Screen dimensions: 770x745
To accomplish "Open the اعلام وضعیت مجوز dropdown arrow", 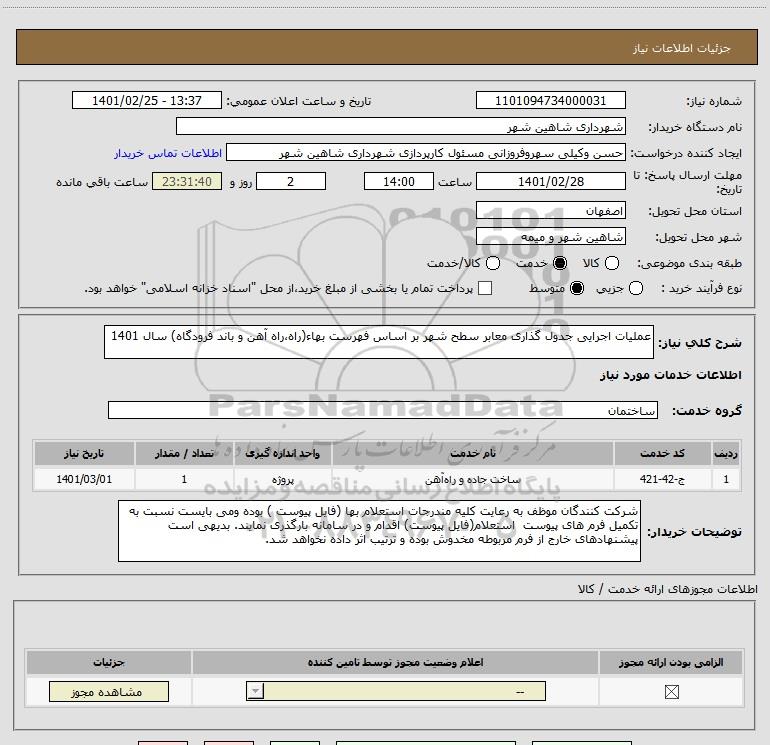I will pos(255,691).
